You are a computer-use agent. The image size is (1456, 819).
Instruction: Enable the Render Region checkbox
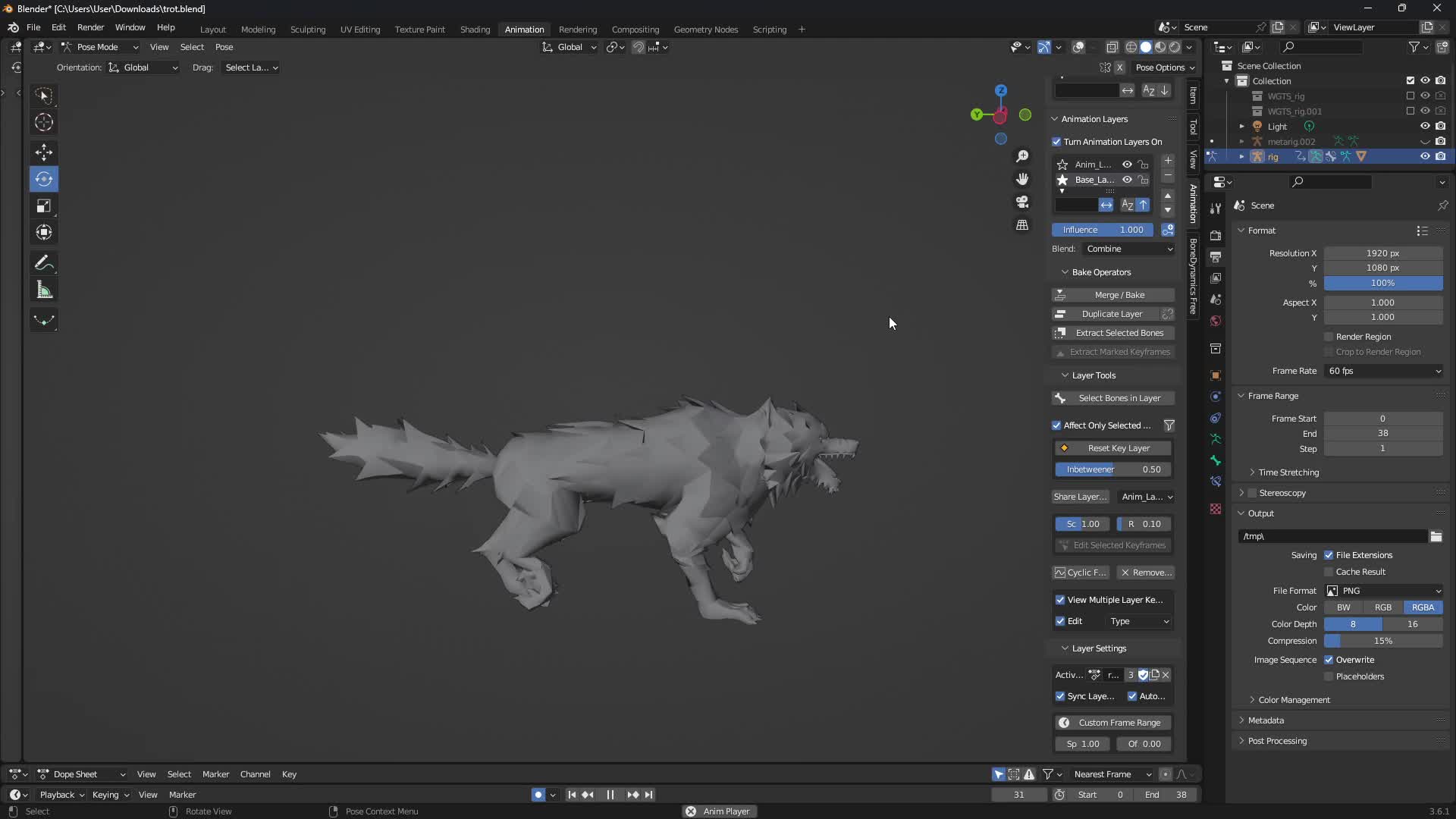click(x=1329, y=337)
